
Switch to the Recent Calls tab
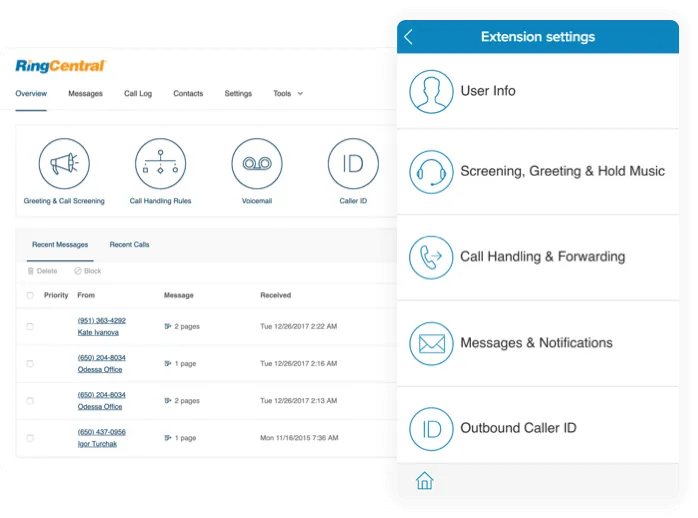(129, 245)
